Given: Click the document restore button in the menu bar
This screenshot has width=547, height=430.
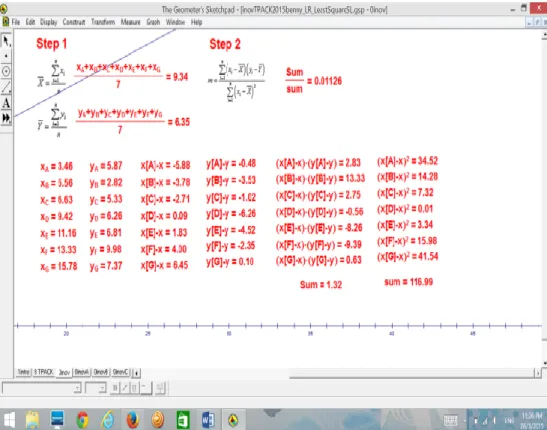Looking at the screenshot, I should (537, 22).
